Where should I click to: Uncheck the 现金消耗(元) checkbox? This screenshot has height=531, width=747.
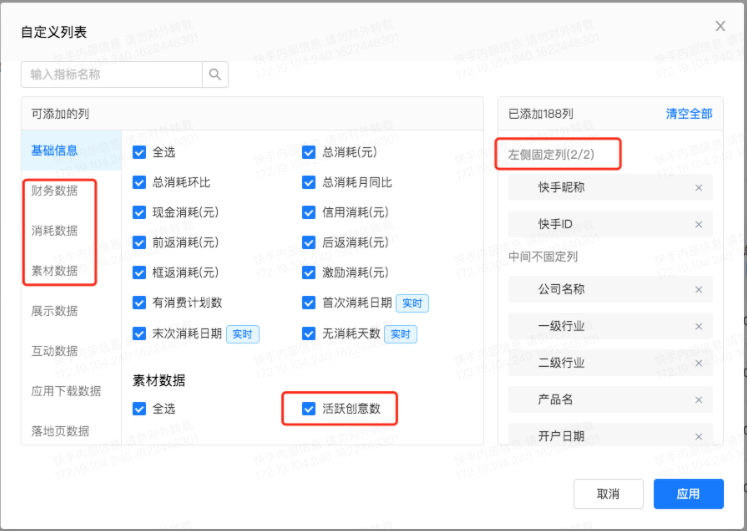pyautogui.click(x=139, y=212)
